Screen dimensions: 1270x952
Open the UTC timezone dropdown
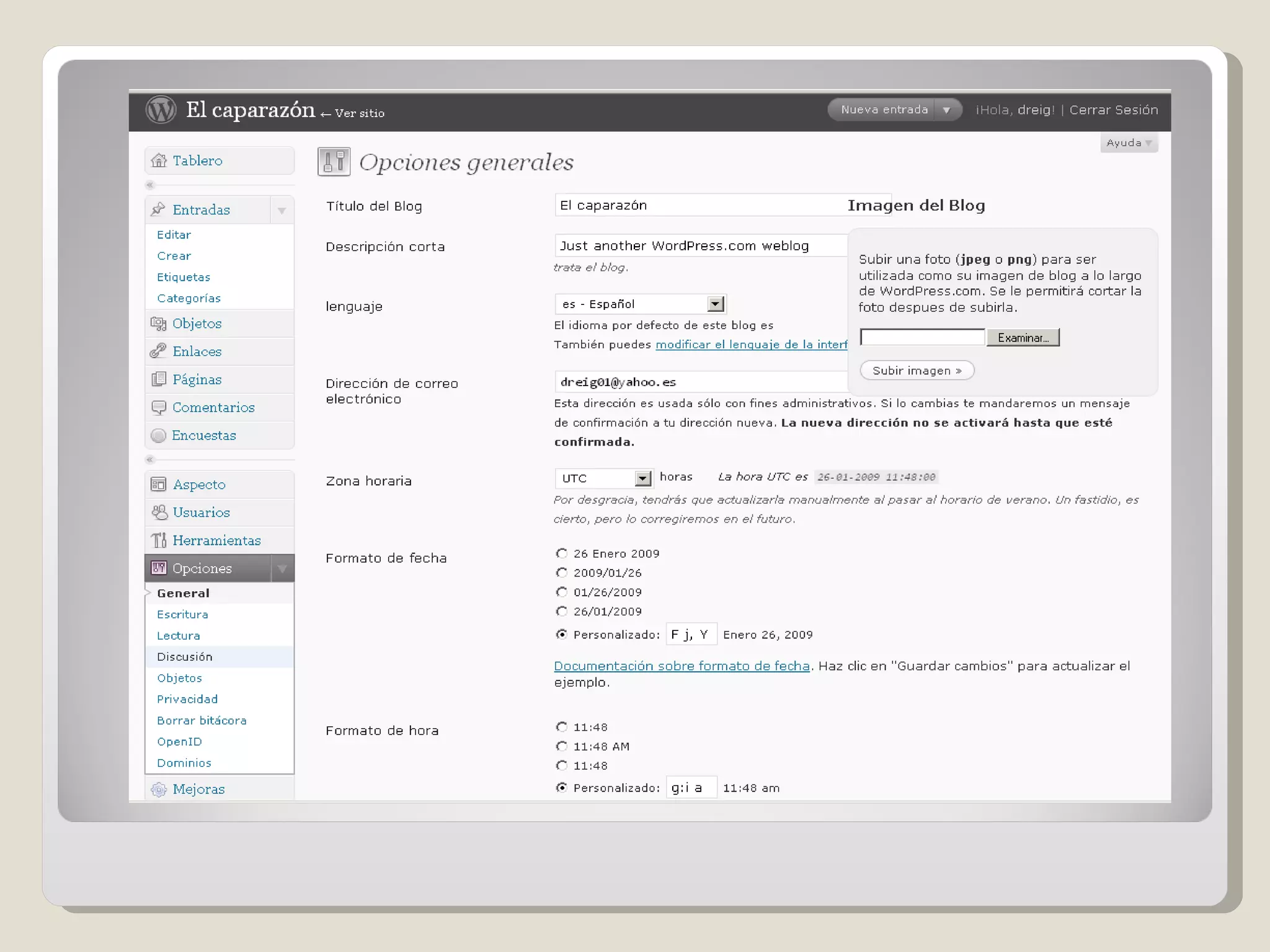(x=642, y=478)
